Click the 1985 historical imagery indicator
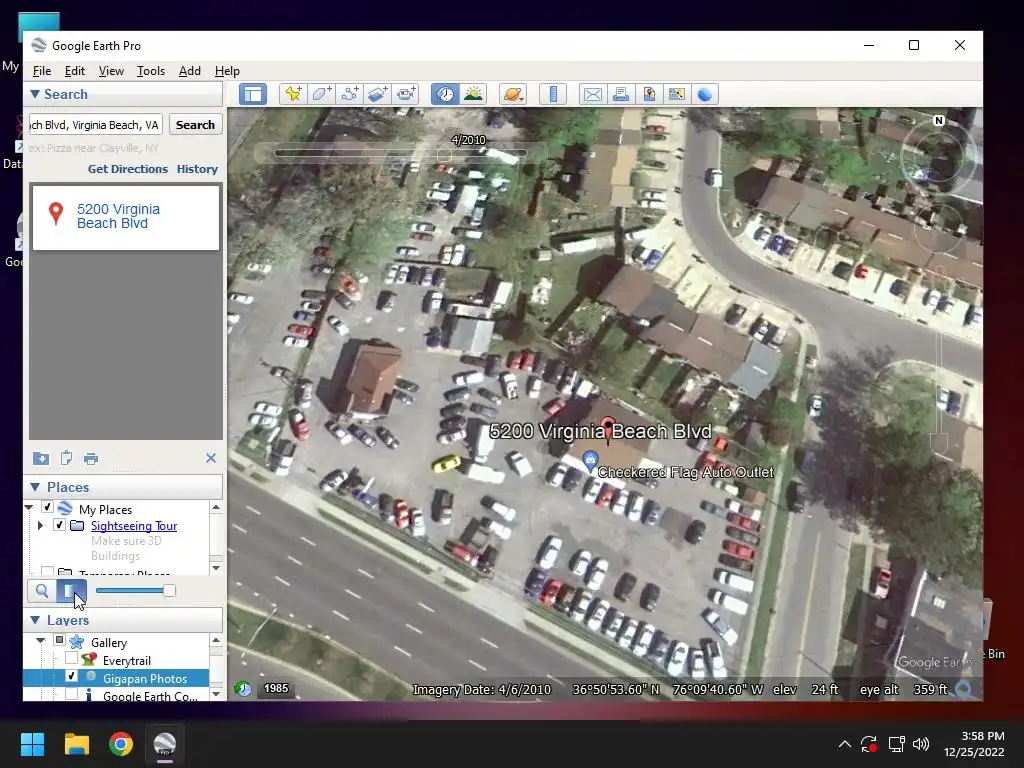 click(276, 688)
